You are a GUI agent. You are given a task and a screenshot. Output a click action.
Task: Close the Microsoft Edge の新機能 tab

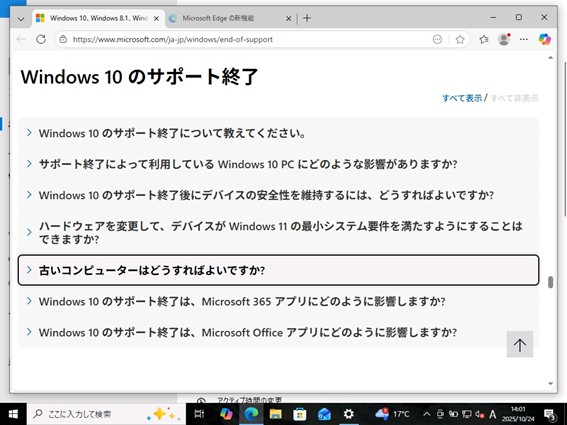click(289, 18)
